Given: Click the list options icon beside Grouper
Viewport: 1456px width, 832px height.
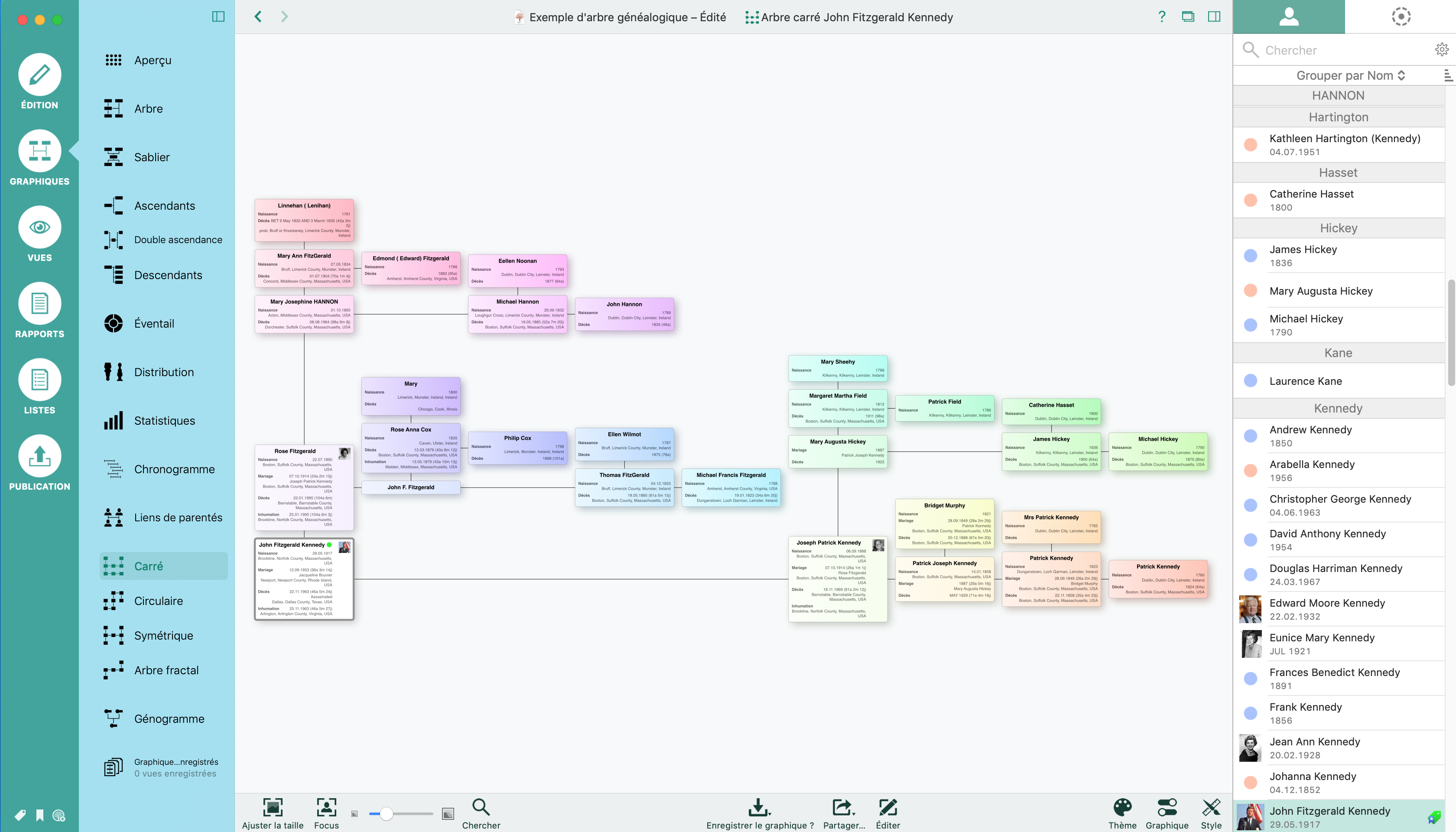Looking at the screenshot, I should click(x=1448, y=75).
